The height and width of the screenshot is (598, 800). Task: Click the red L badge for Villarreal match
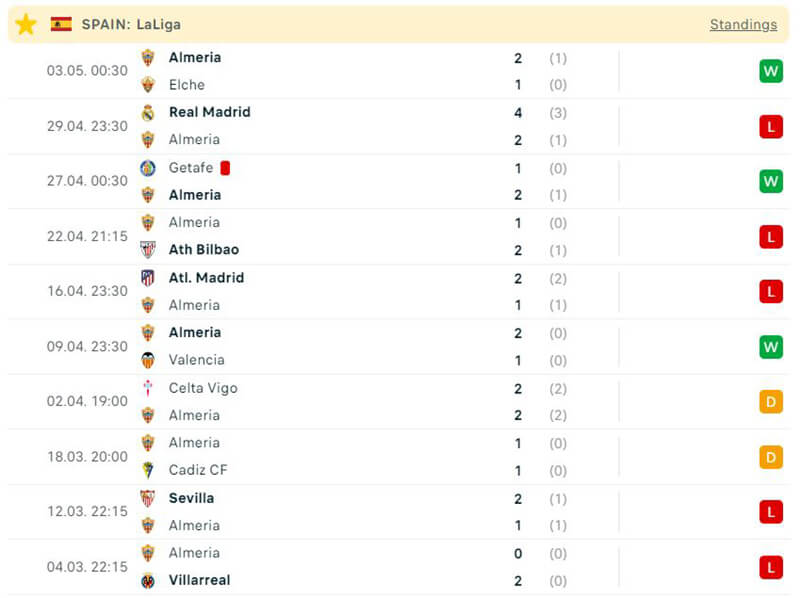point(770,567)
